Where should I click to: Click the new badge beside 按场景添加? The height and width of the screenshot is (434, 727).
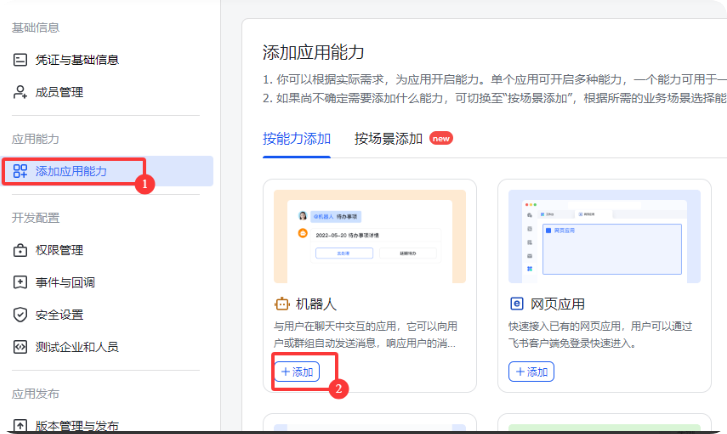point(441,139)
